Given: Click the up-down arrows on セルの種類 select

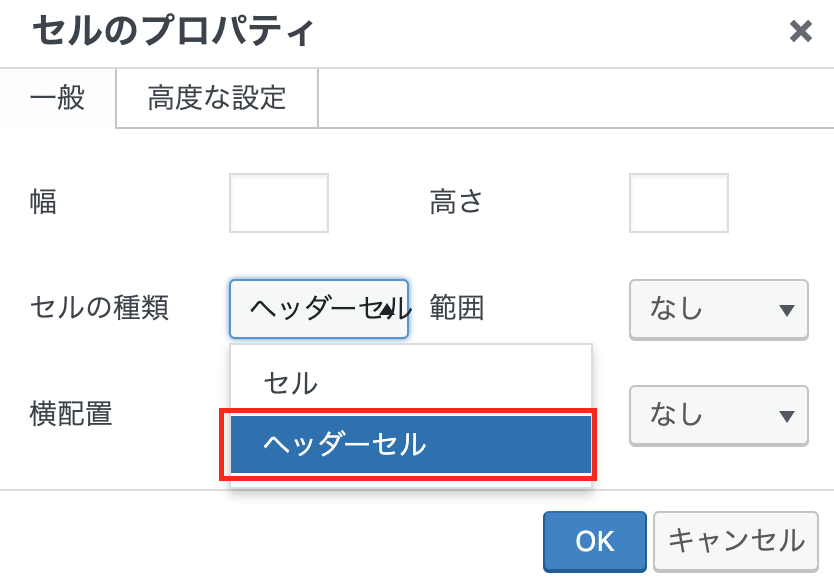Looking at the screenshot, I should click(392, 310).
